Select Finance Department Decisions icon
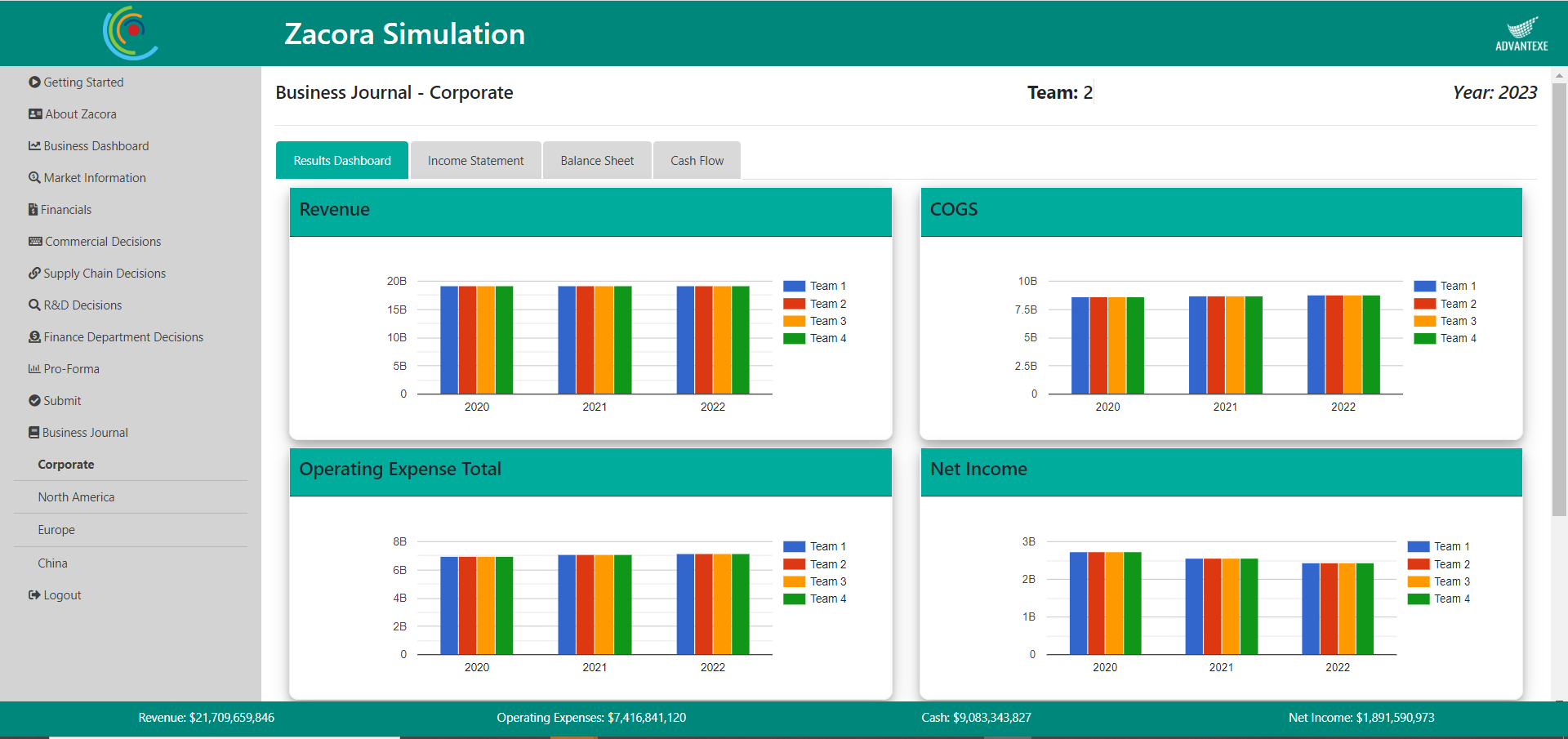The width and height of the screenshot is (1568, 739). 34,336
